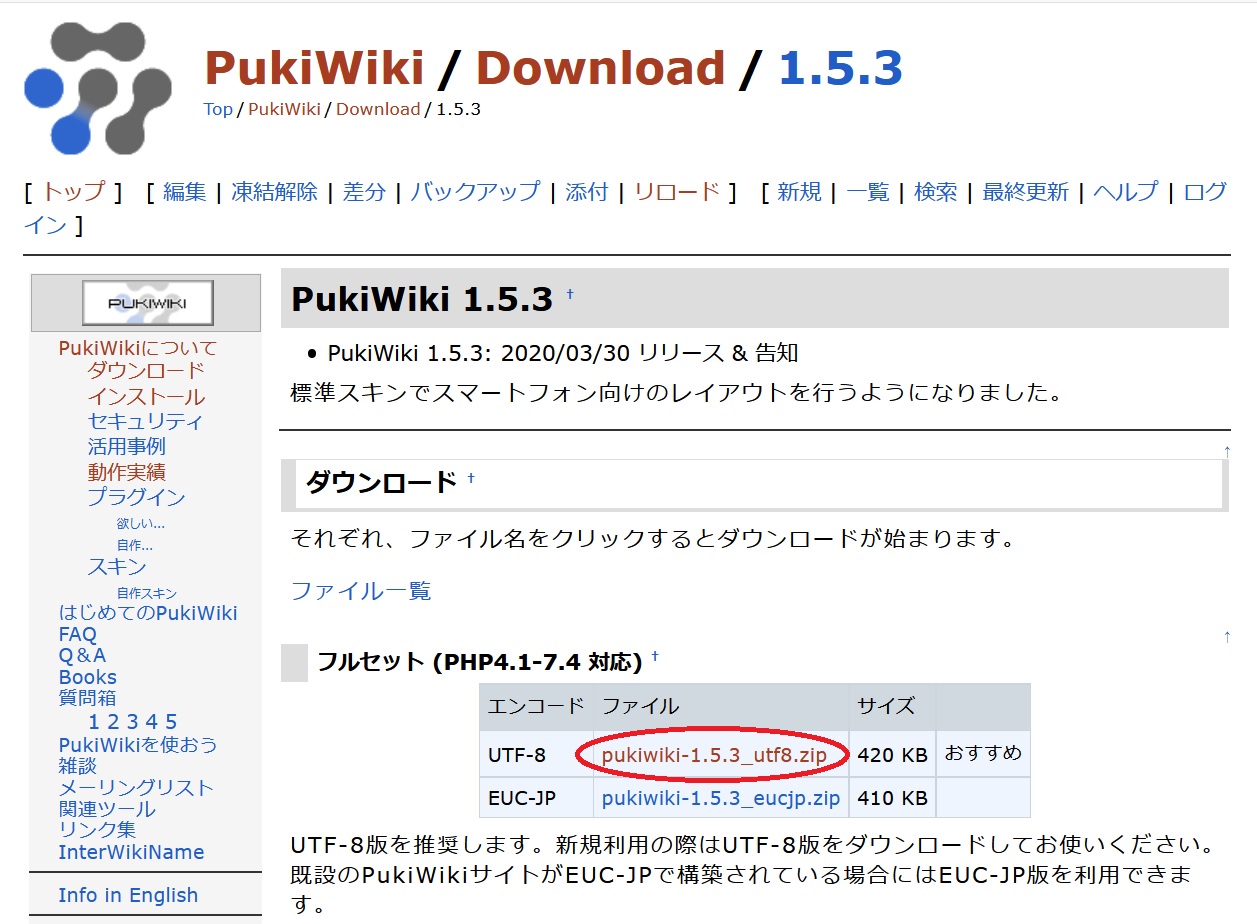Screen dimensions: 1257x924
Task: Go to Top in the breadcrumb
Action: (218, 109)
